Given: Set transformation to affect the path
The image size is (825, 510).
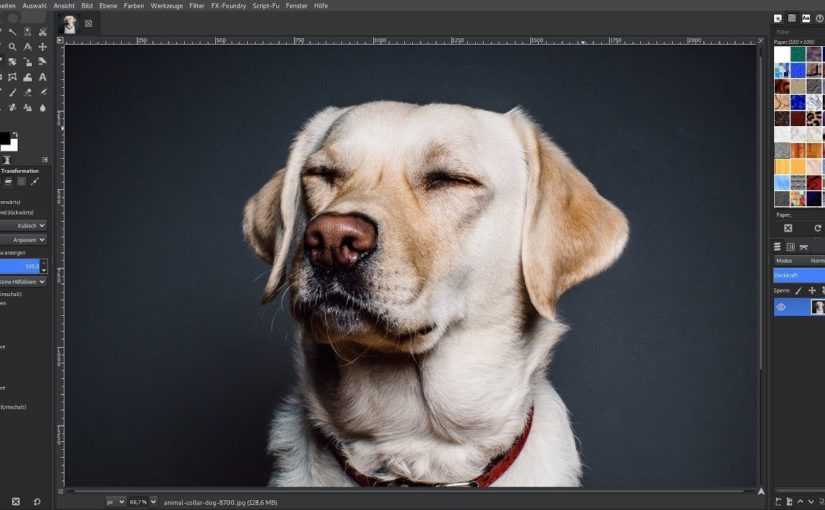Looking at the screenshot, I should [35, 181].
